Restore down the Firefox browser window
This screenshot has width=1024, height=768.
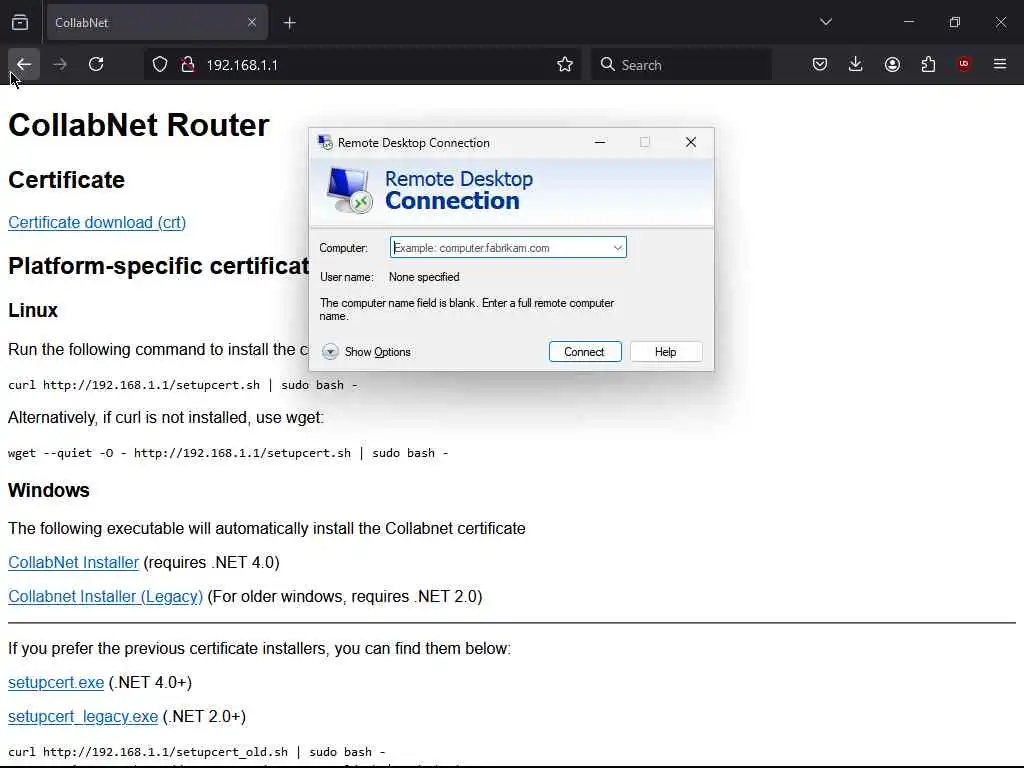click(955, 22)
